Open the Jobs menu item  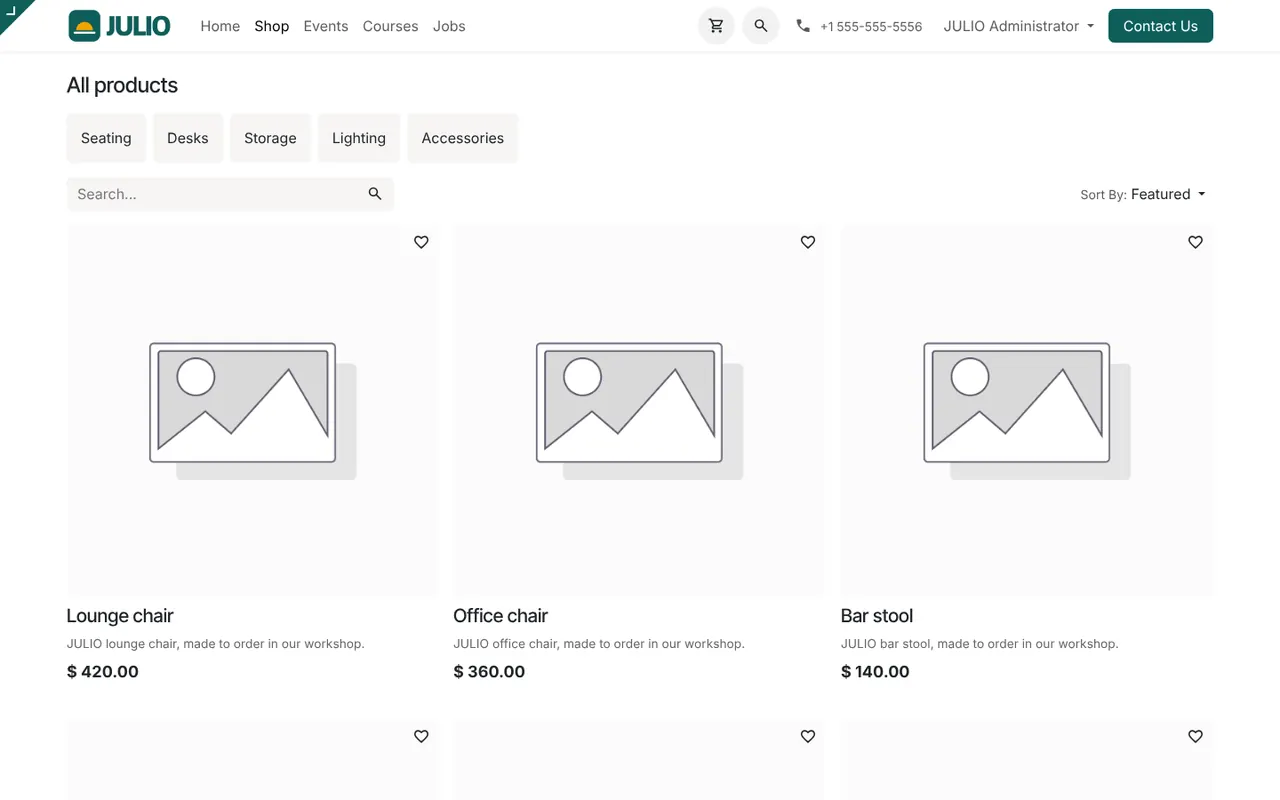(x=449, y=26)
